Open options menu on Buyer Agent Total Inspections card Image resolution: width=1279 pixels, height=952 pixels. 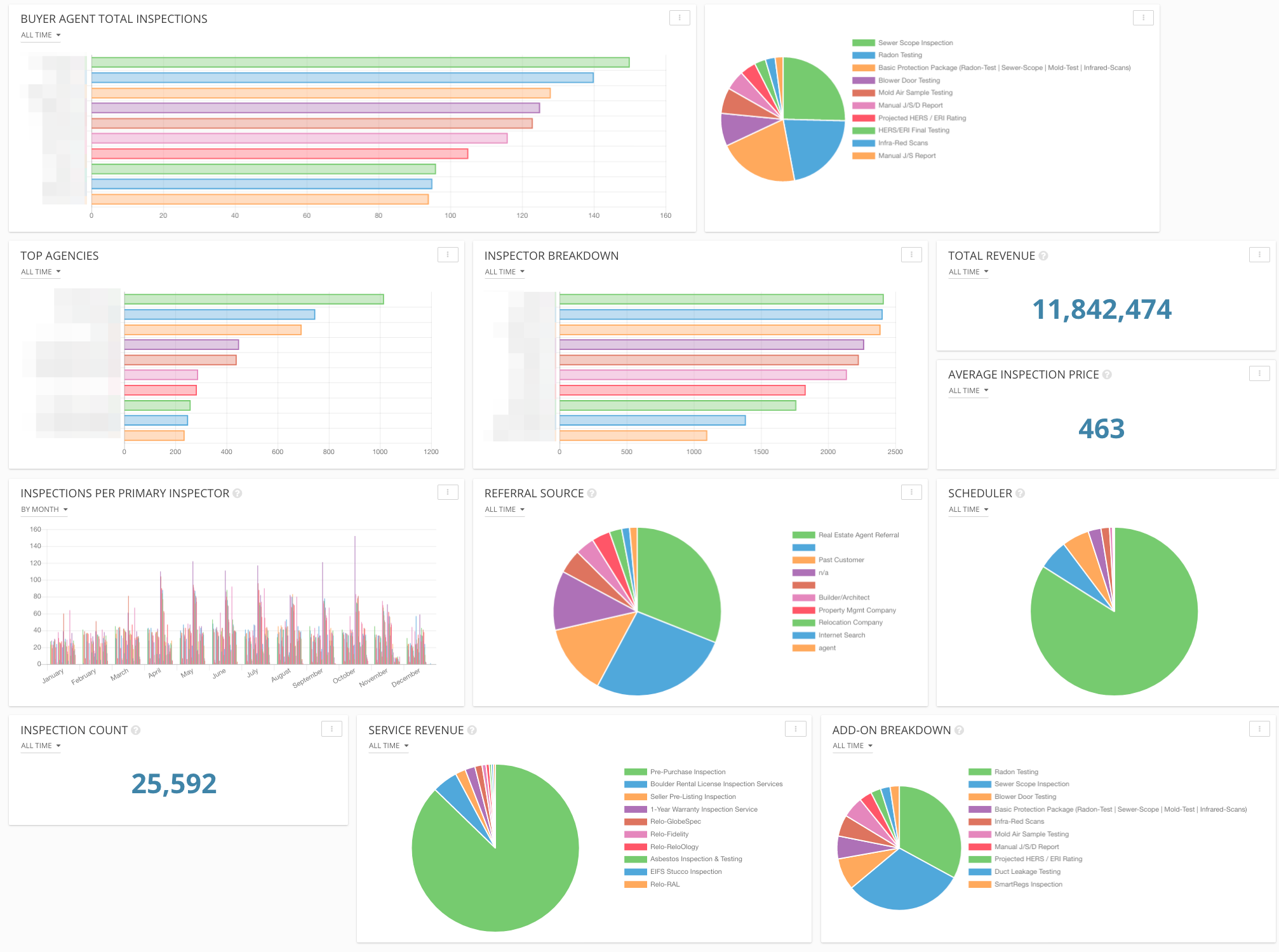pyautogui.click(x=680, y=18)
